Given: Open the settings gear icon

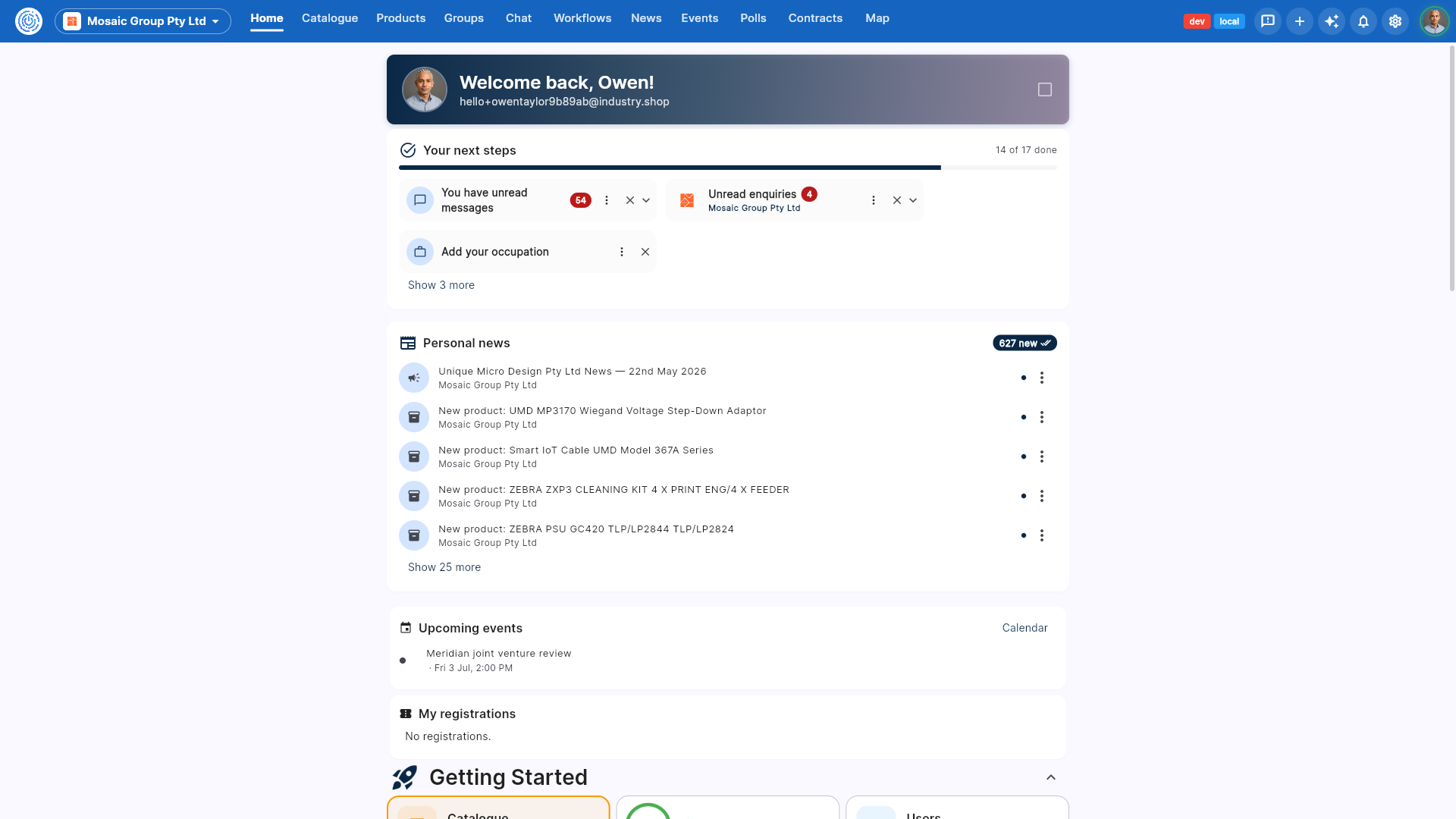Looking at the screenshot, I should [1395, 21].
